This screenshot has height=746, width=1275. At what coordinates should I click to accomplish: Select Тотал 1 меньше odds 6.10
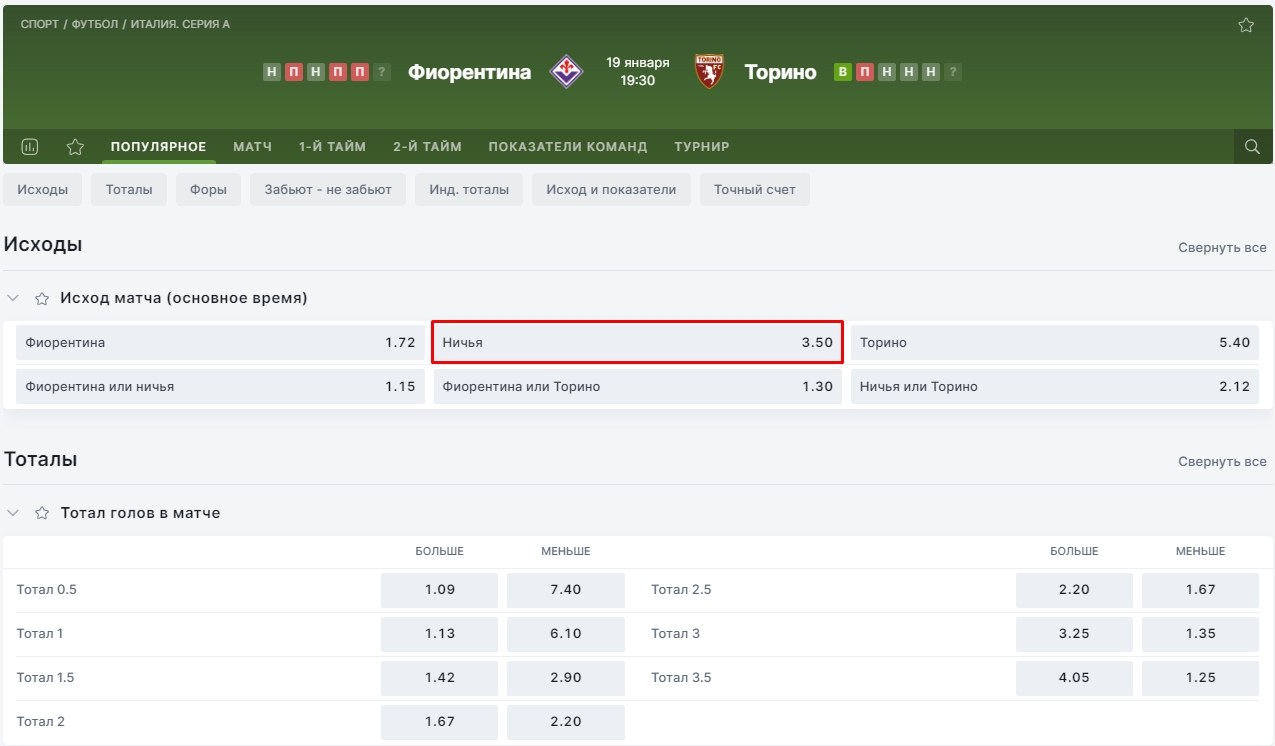tap(566, 634)
